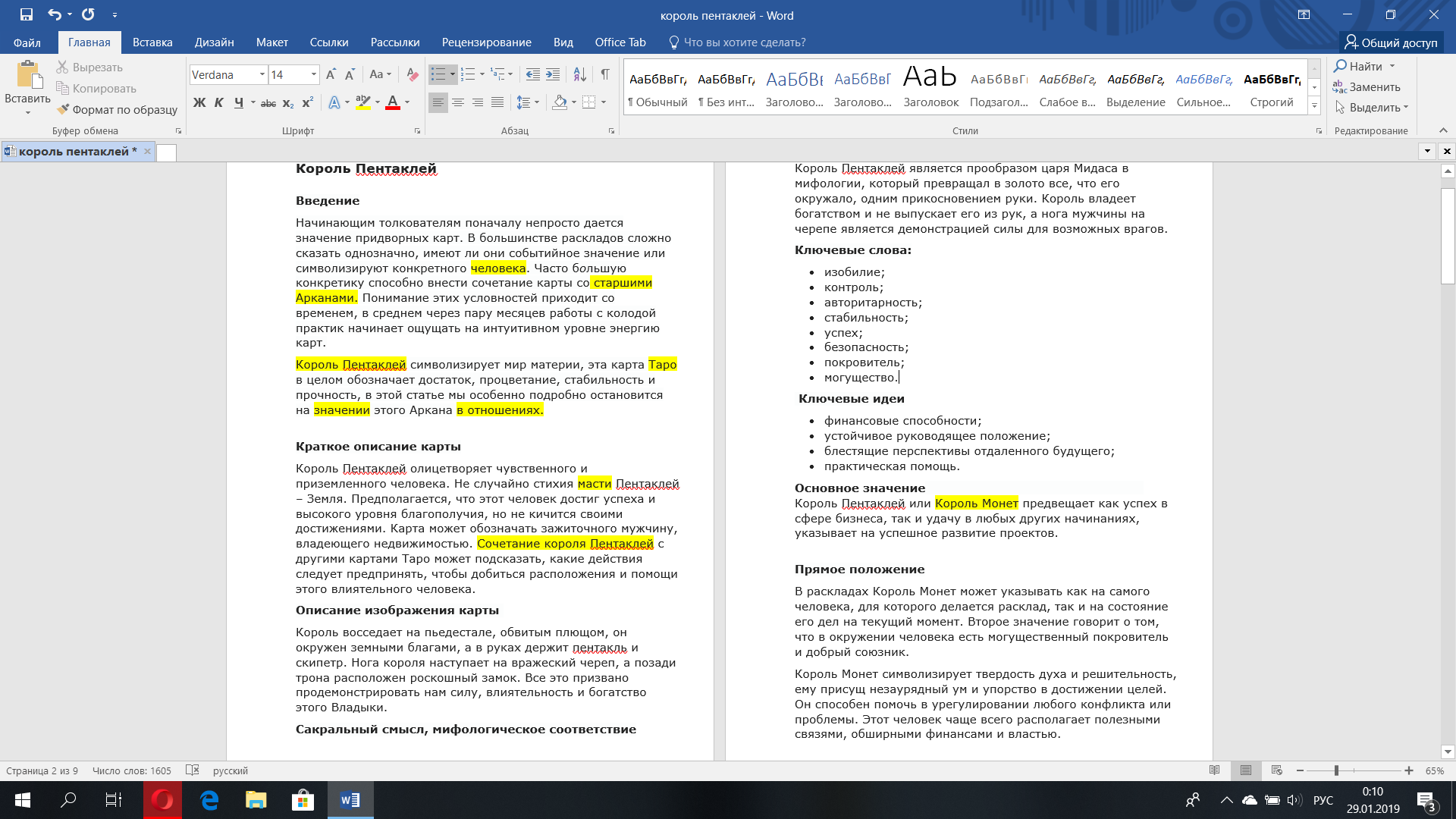Click the Общий доступ share button
1456x819 pixels.
1391,42
